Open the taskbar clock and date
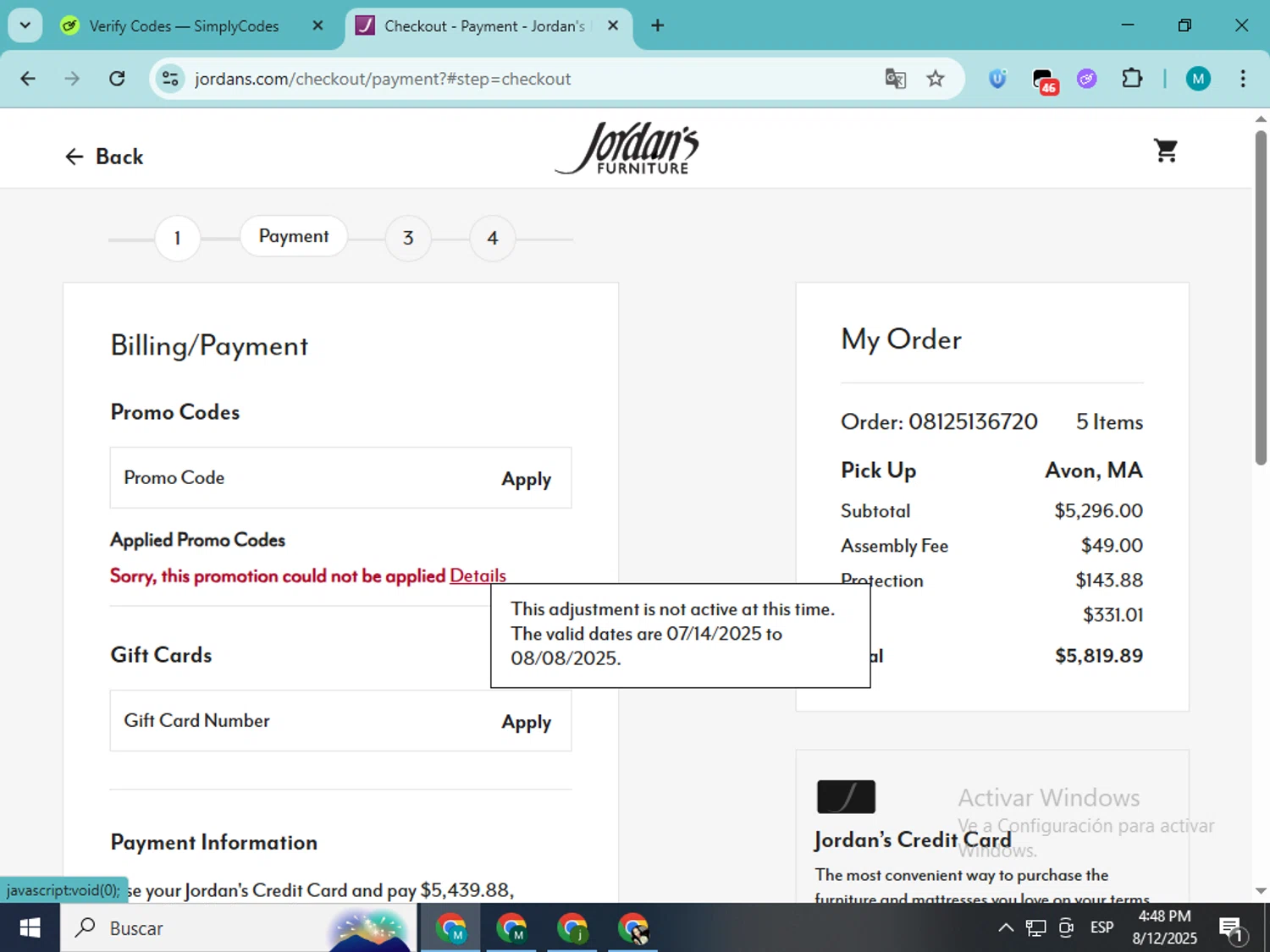Screen dimensions: 1270x952 click(1164, 927)
